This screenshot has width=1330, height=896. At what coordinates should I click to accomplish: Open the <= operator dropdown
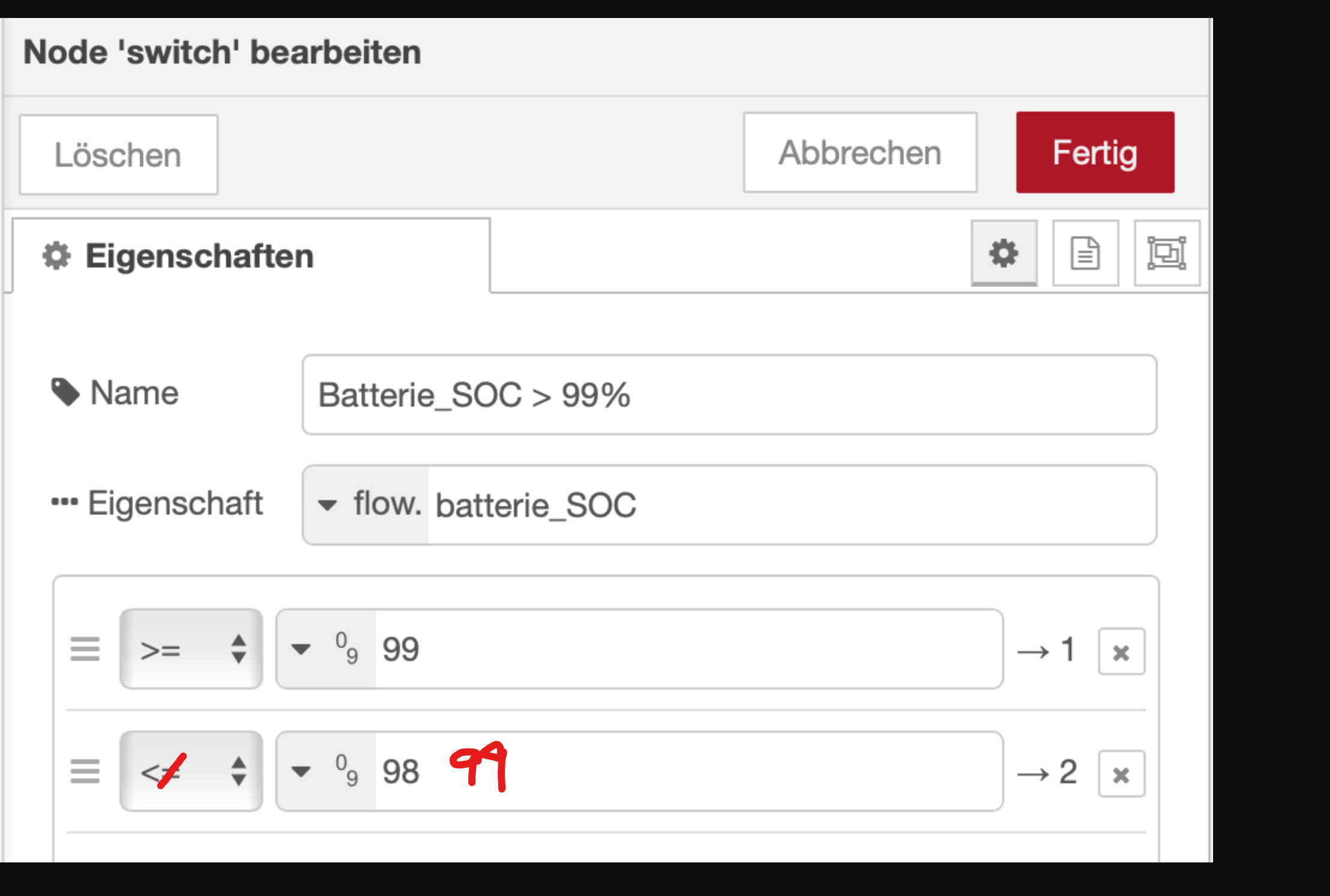191,771
